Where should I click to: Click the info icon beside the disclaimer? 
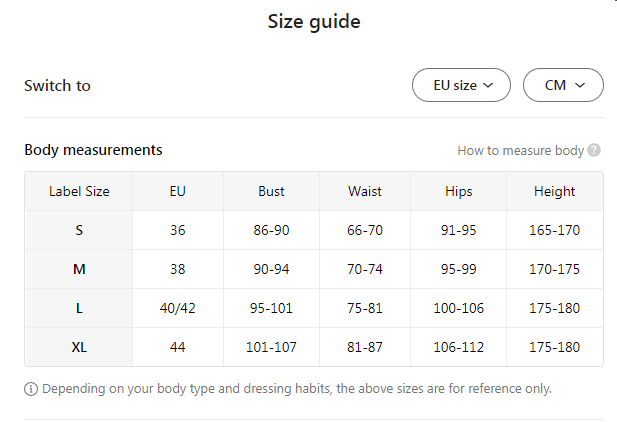(x=31, y=388)
